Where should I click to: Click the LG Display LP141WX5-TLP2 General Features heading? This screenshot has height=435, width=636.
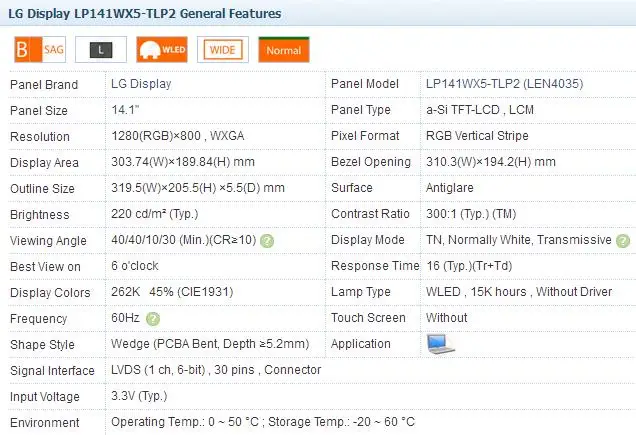[145, 13]
